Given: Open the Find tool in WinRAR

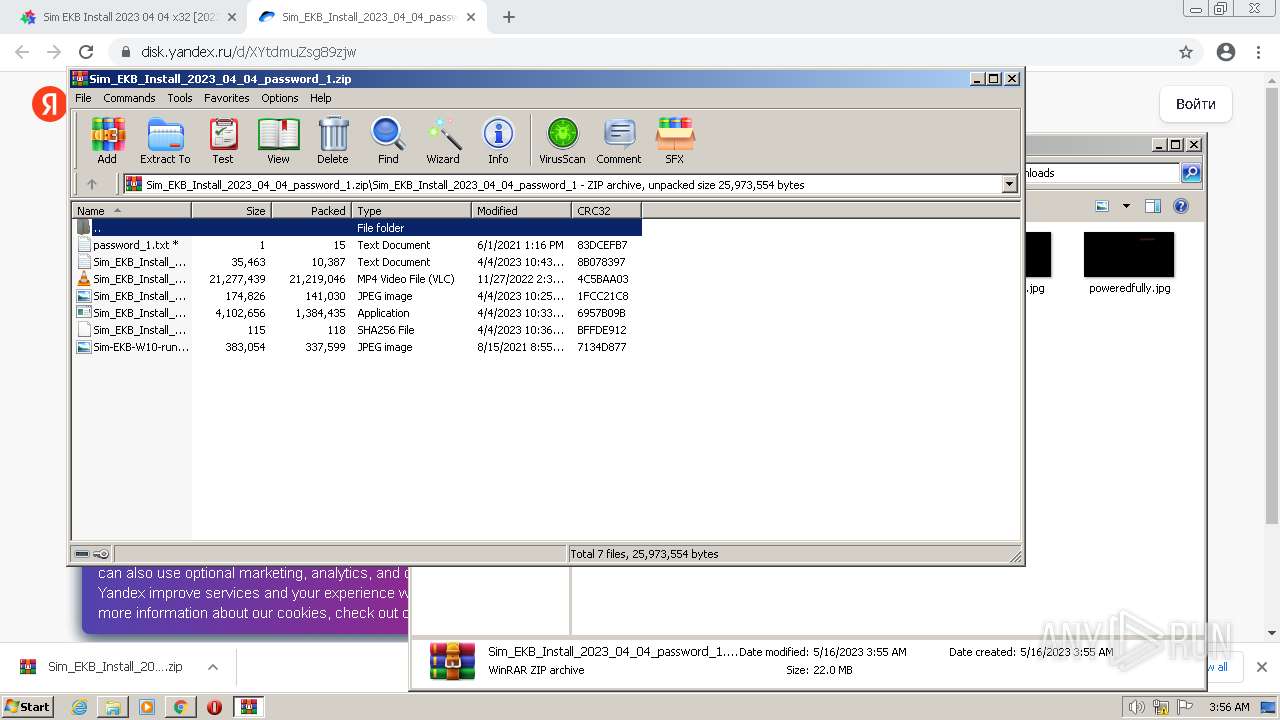Looking at the screenshot, I should coord(388,140).
